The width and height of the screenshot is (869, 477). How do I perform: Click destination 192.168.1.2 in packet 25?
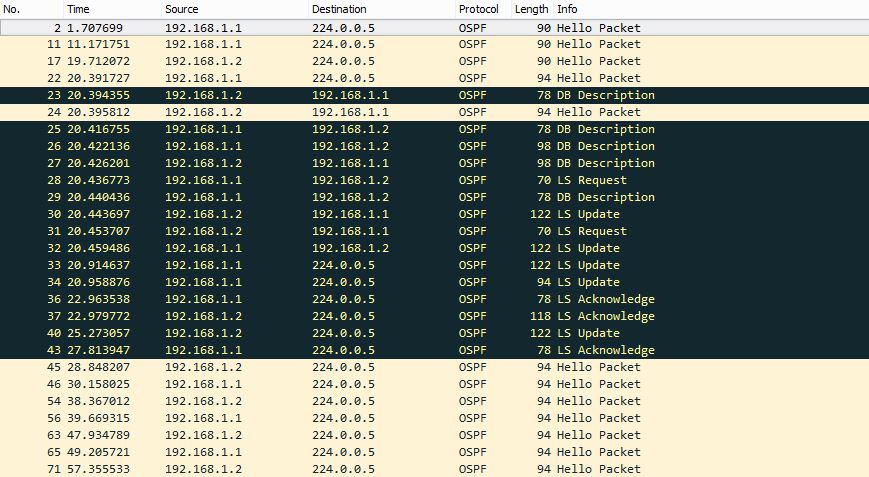[x=350, y=129]
